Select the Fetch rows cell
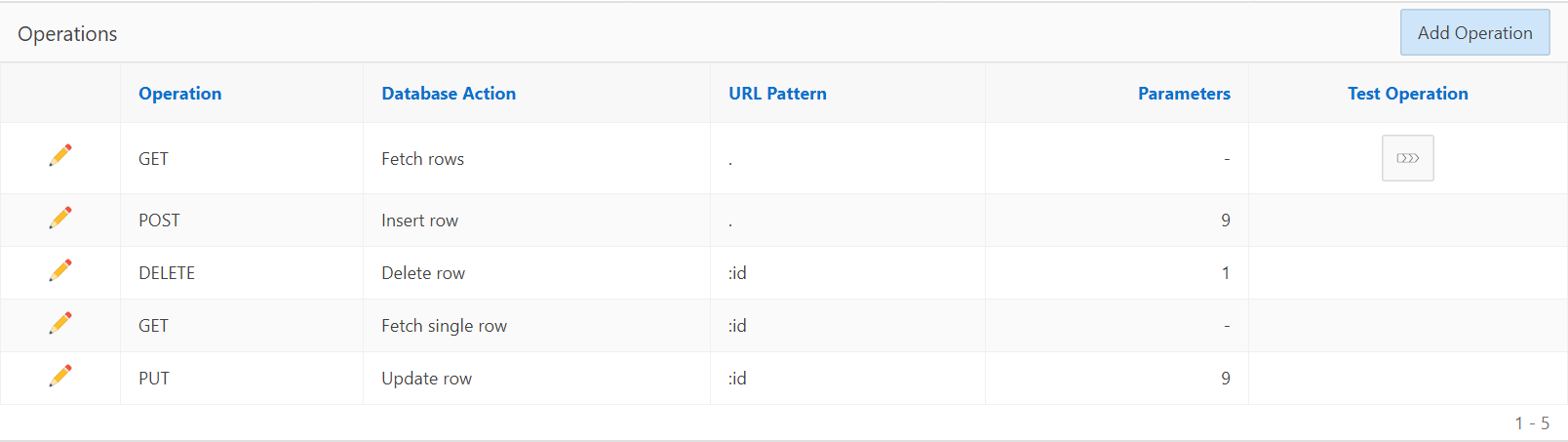 coord(422,159)
